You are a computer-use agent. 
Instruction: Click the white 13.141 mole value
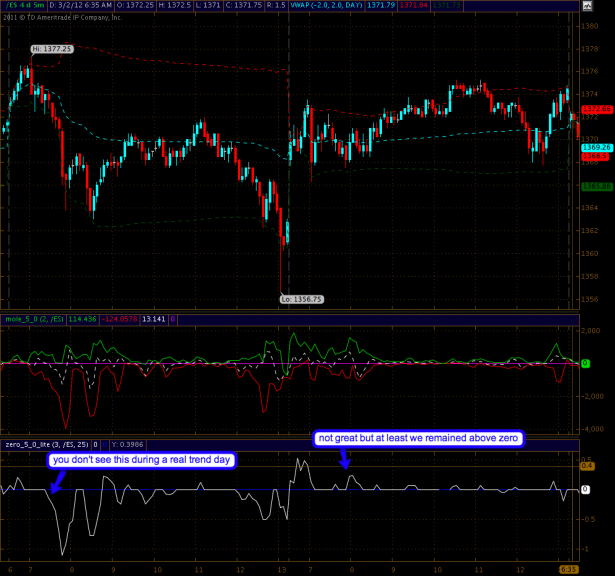pyautogui.click(x=156, y=319)
